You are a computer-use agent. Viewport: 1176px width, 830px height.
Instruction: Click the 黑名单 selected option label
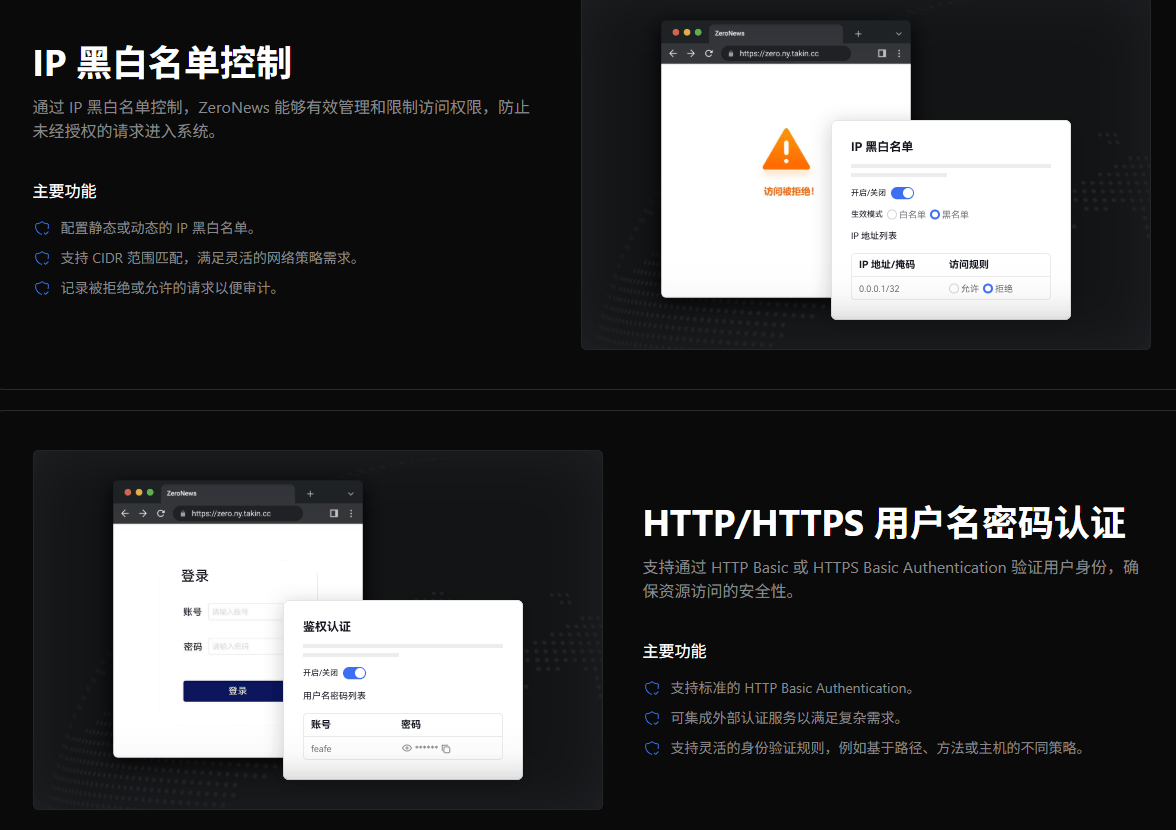pos(954,215)
